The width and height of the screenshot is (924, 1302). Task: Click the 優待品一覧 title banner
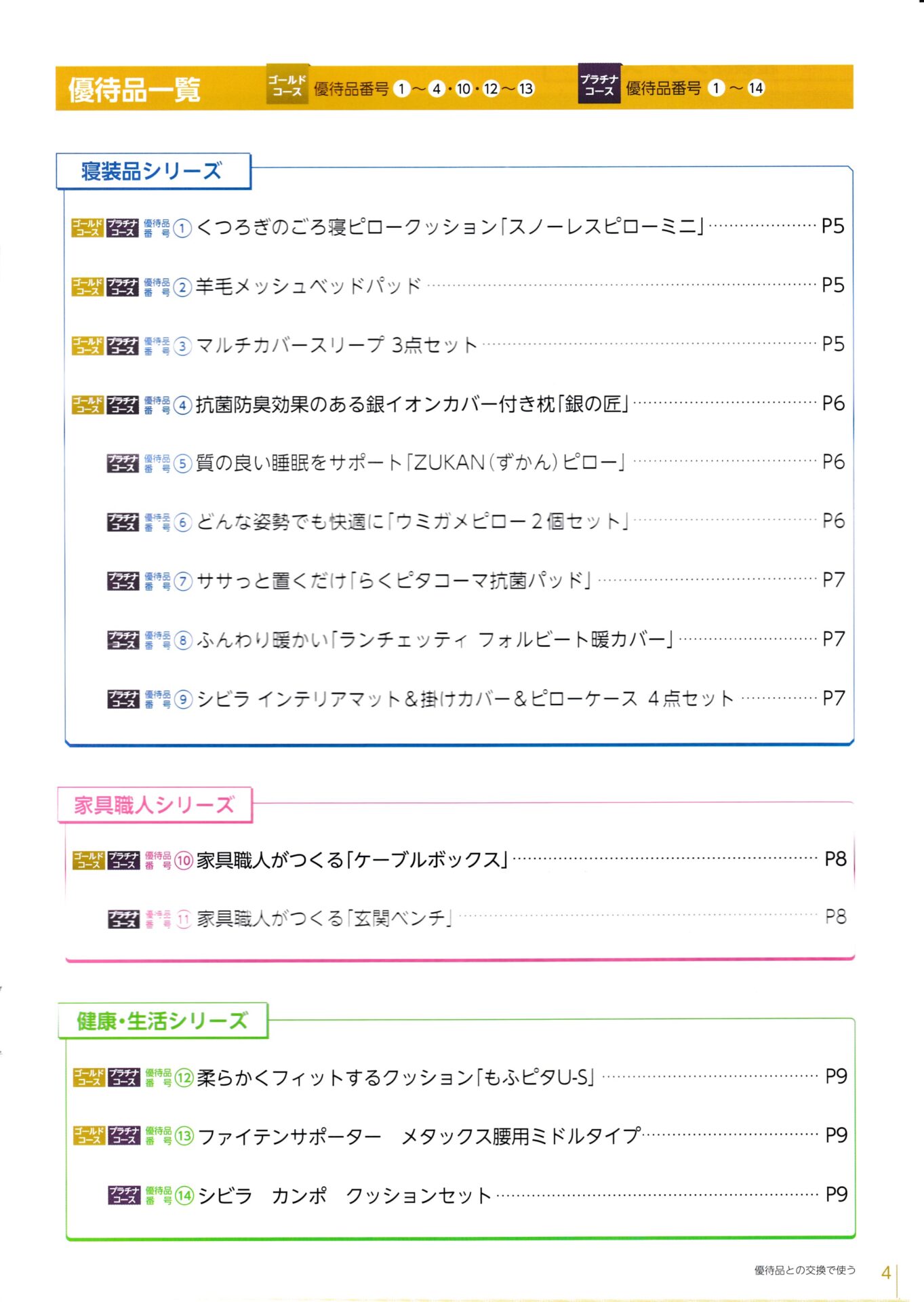click(x=134, y=89)
